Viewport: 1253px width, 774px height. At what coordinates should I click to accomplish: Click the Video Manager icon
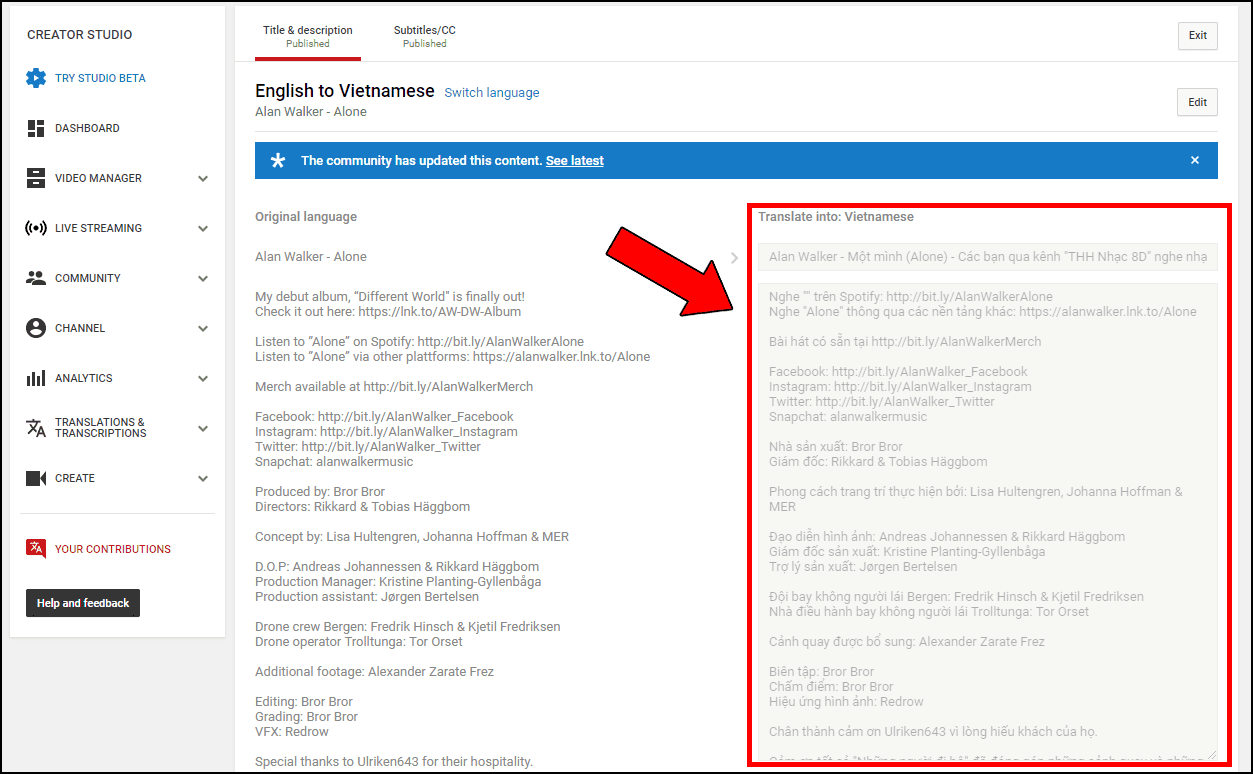(36, 178)
